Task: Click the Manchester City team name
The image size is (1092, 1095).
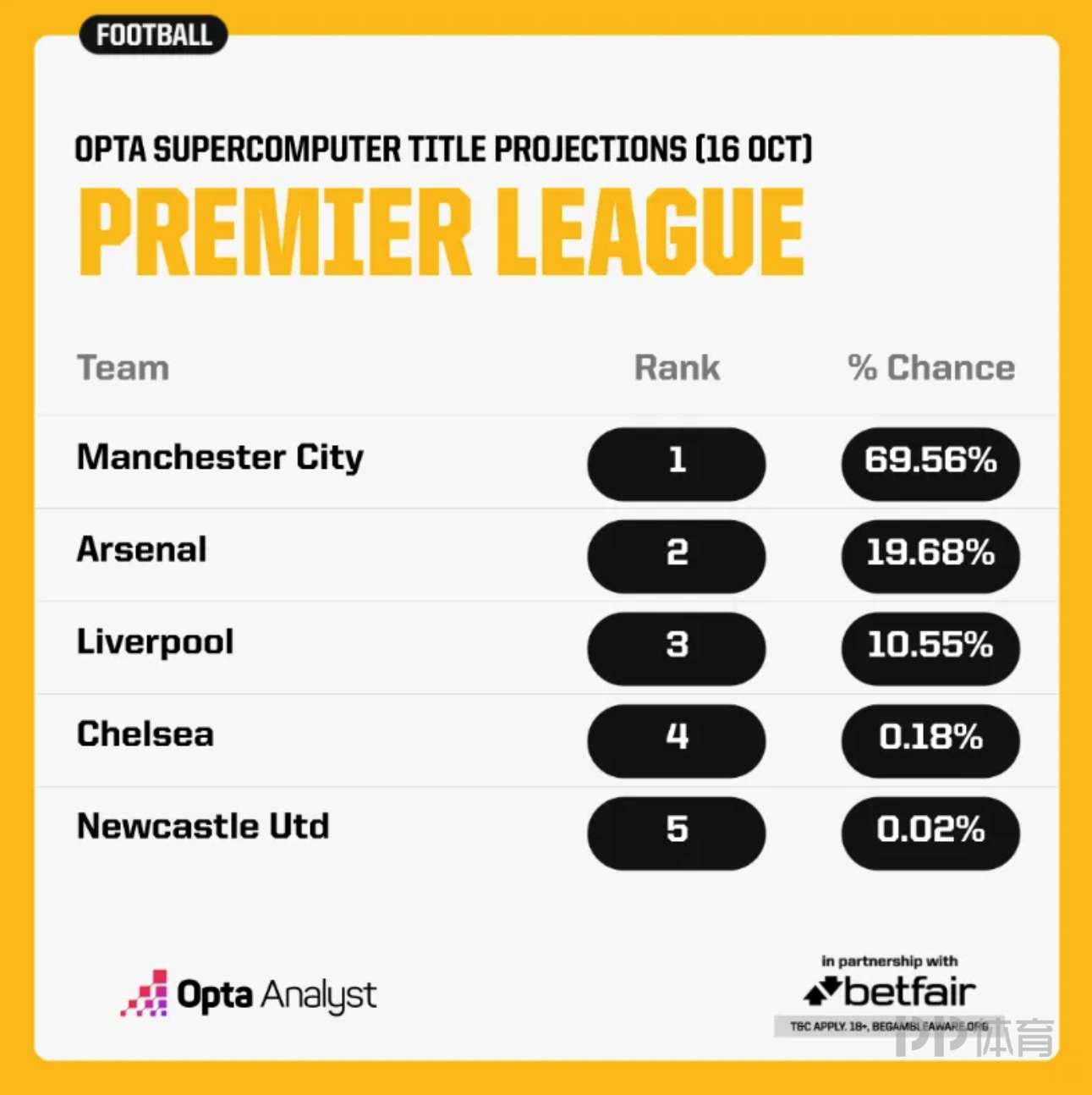Action: 220,458
